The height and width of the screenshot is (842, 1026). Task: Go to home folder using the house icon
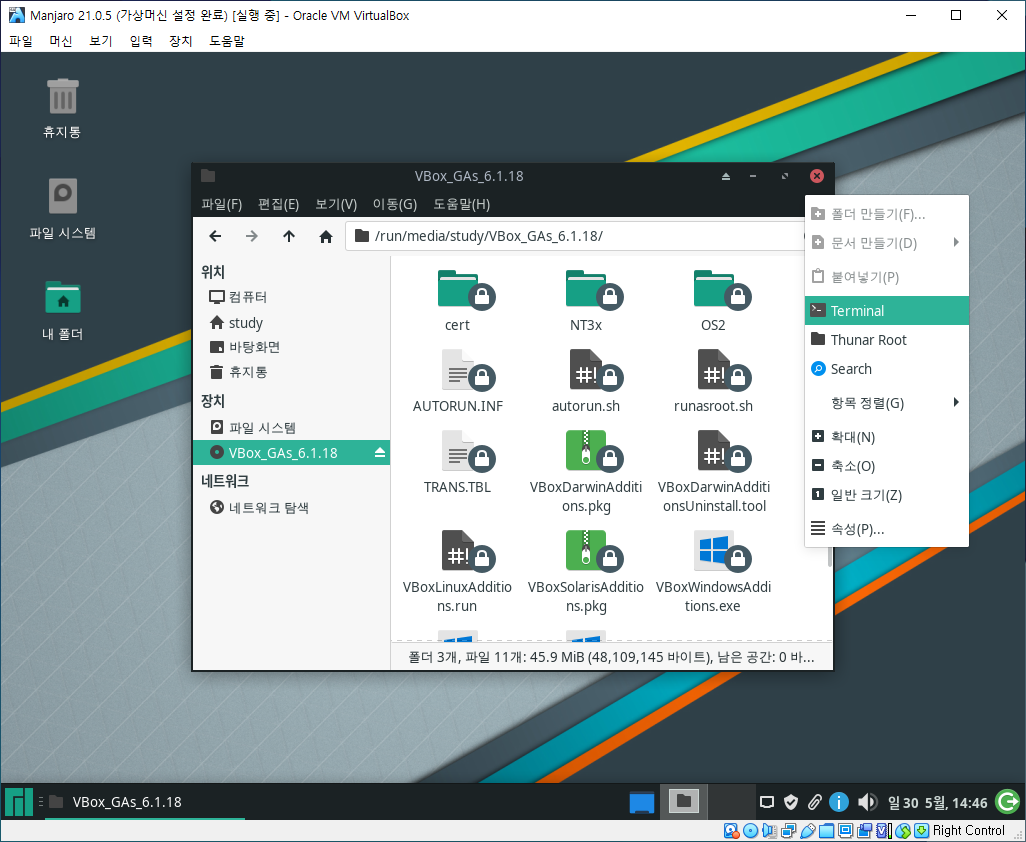point(326,236)
